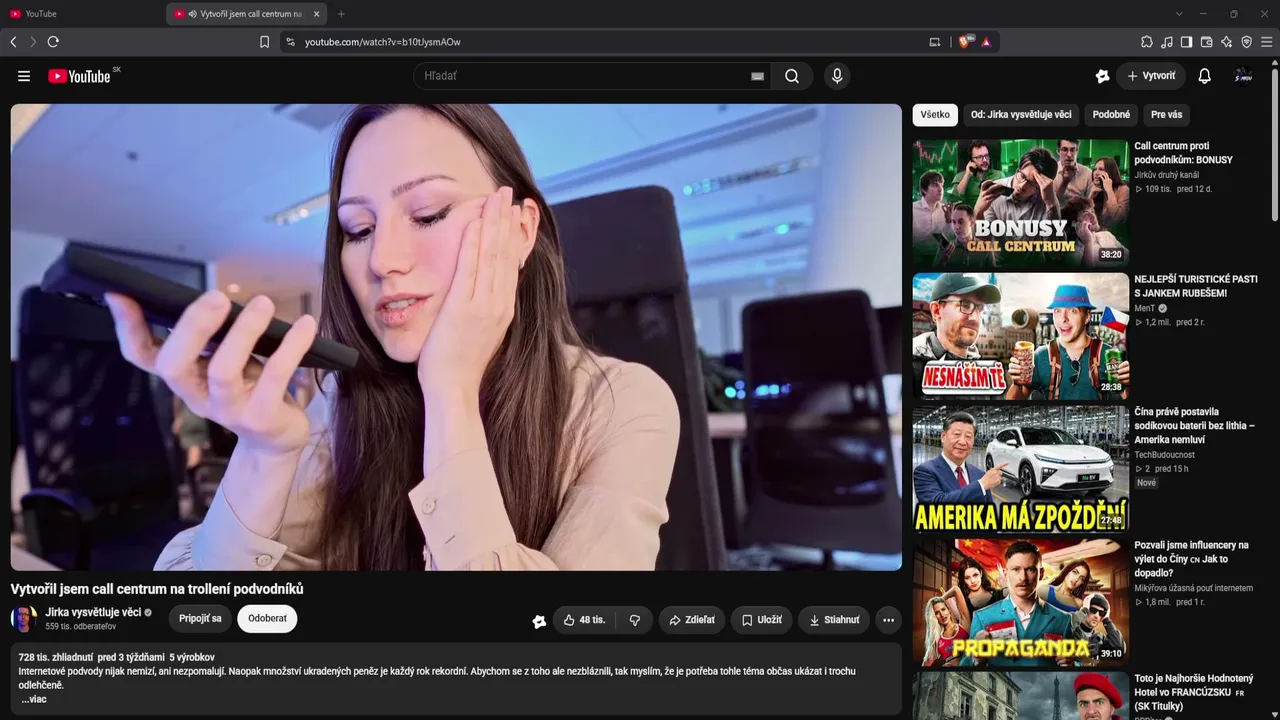The image size is (1280, 720).
Task: Select the Všetko filter chip
Action: pyautogui.click(x=935, y=115)
